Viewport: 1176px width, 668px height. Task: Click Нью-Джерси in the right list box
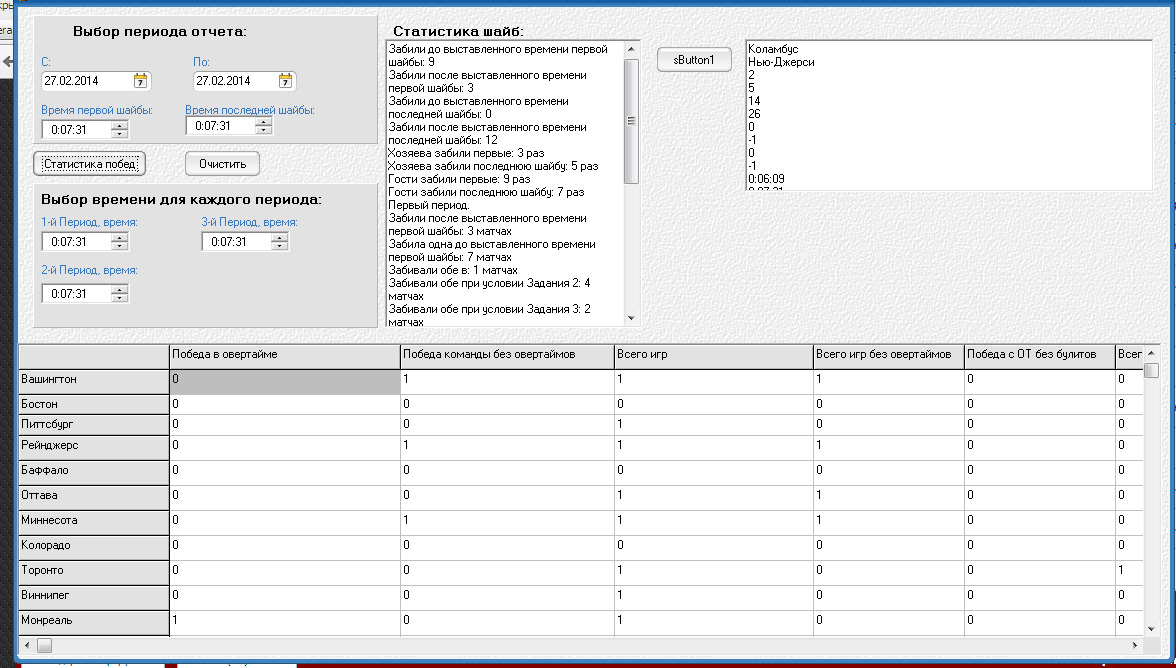click(781, 62)
